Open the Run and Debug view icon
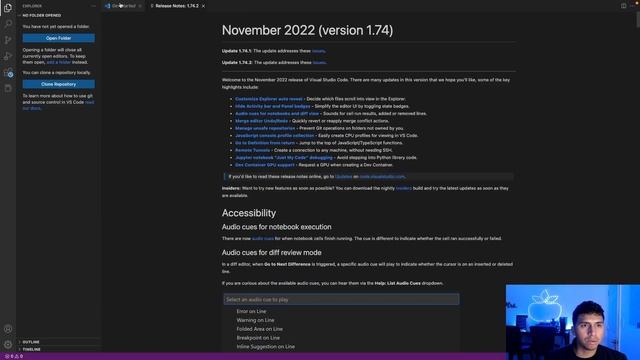The width and height of the screenshot is (640, 360). coord(8,56)
